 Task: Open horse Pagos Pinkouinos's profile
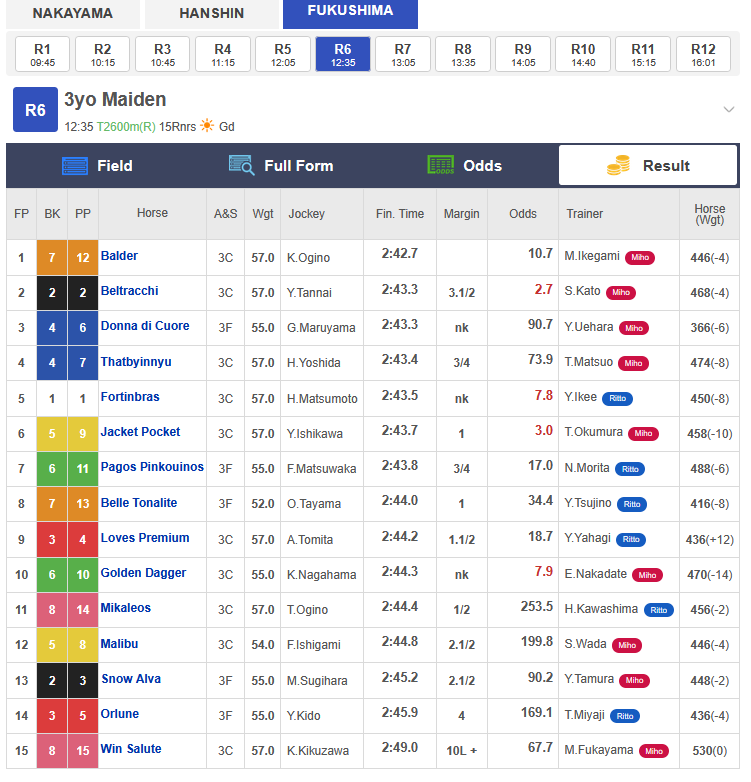[x=152, y=467]
